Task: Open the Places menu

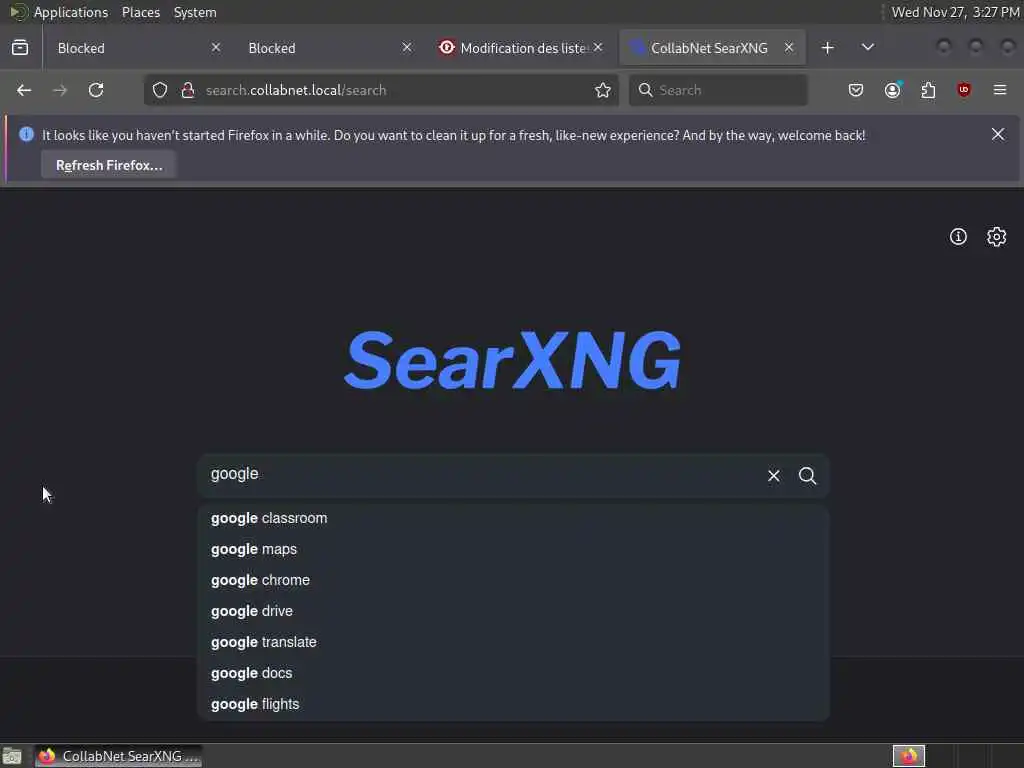Action: point(141,12)
